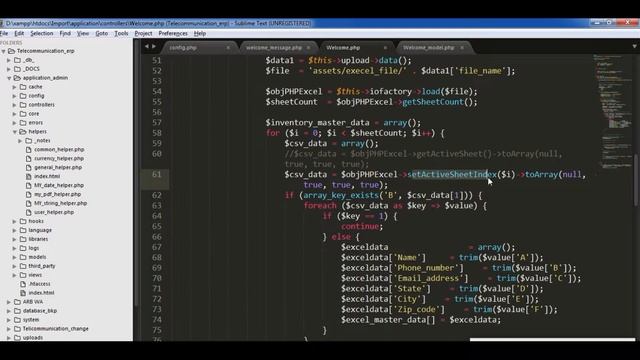Open the Find menu
Image resolution: width=640 pixels, height=360 pixels.
click(65, 33)
